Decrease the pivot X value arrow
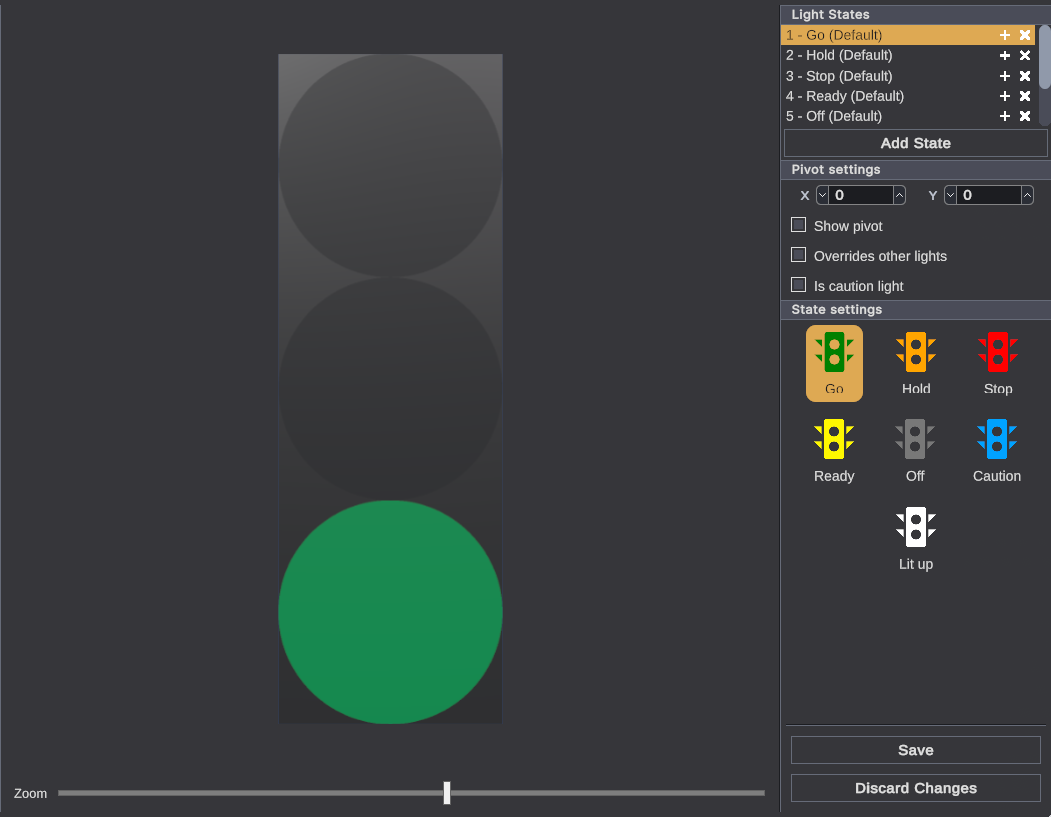Screen dimensions: 1051x817 pyautogui.click(x=823, y=196)
